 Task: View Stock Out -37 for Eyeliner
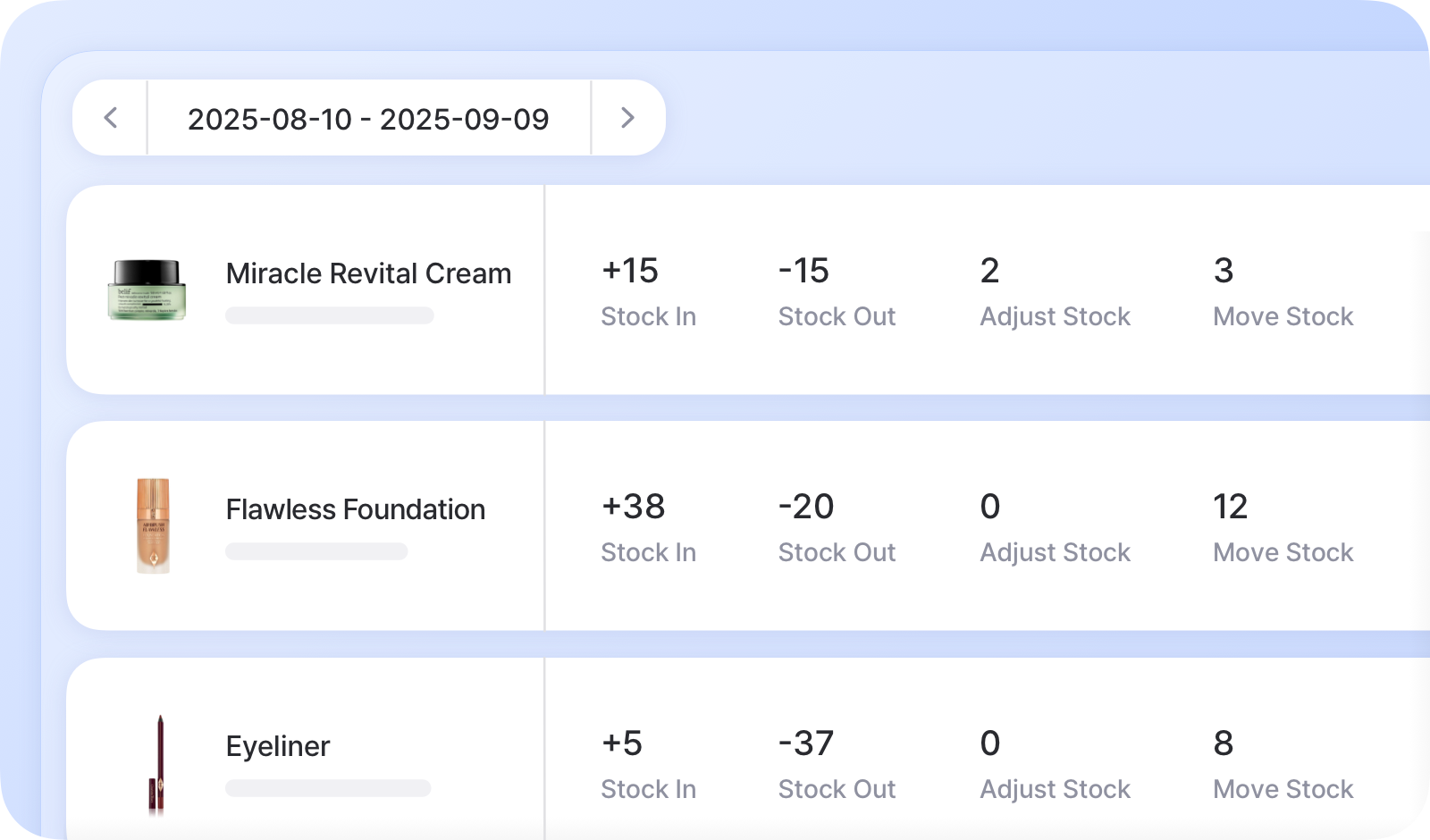(x=805, y=744)
